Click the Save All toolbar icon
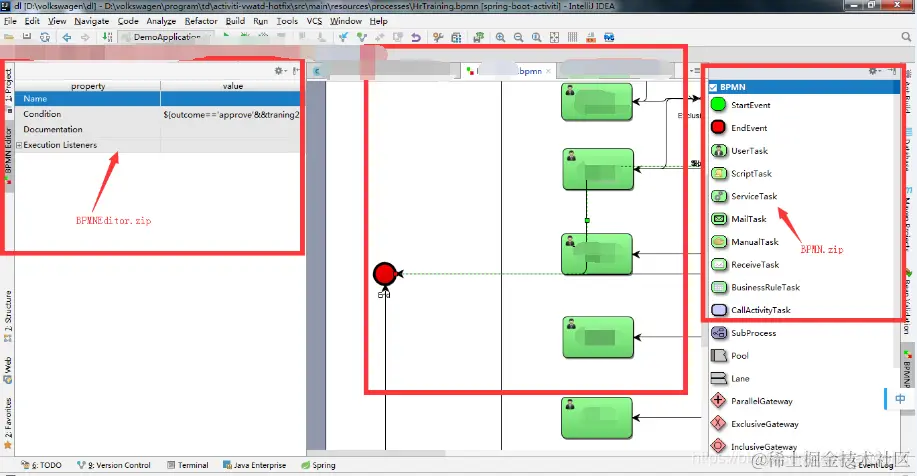 [x=27, y=37]
